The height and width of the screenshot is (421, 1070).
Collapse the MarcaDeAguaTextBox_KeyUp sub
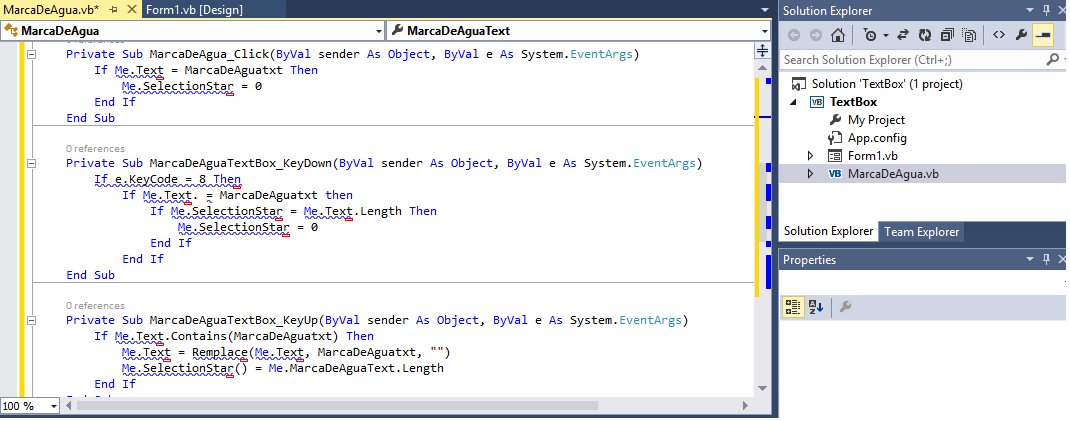[x=31, y=321]
